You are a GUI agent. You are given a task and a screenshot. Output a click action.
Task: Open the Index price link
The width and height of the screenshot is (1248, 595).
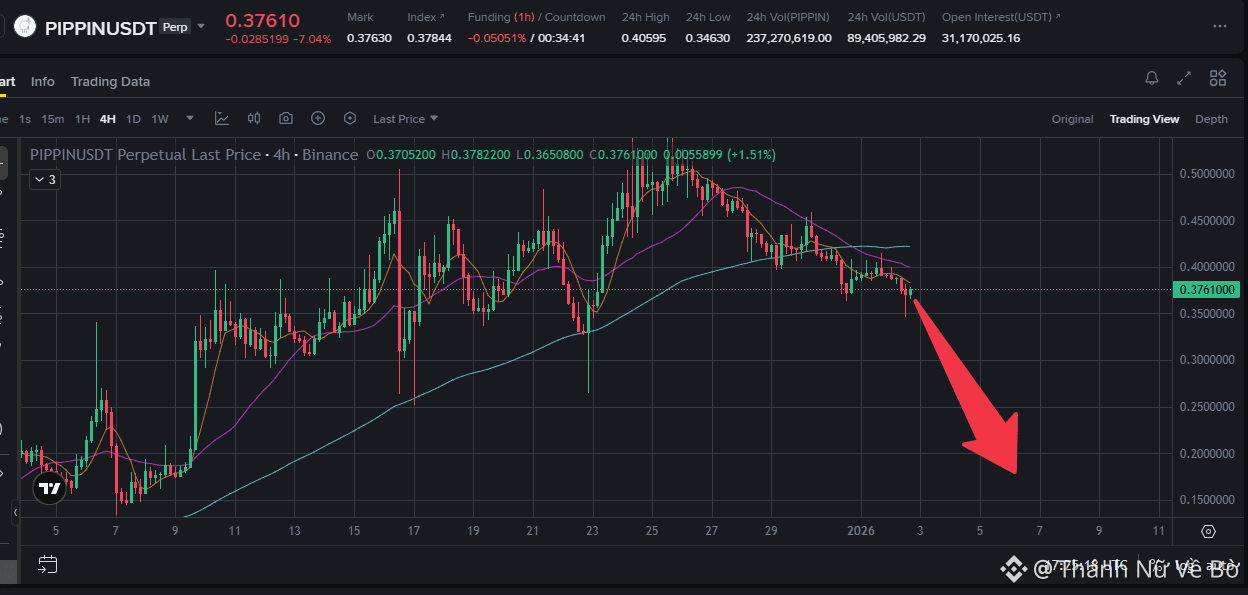(x=426, y=17)
